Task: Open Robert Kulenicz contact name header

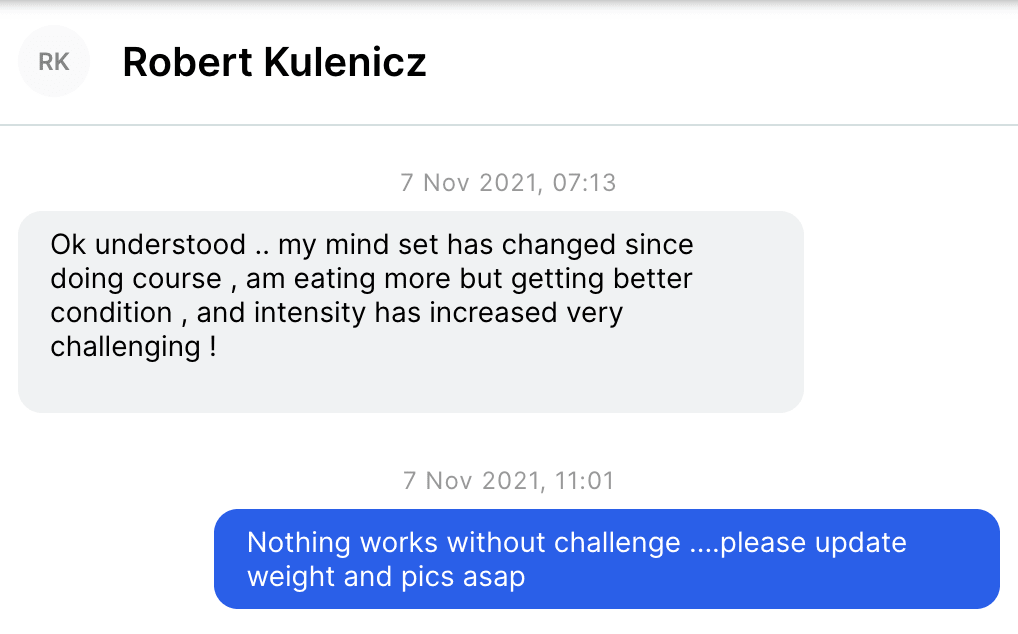Action: (274, 62)
